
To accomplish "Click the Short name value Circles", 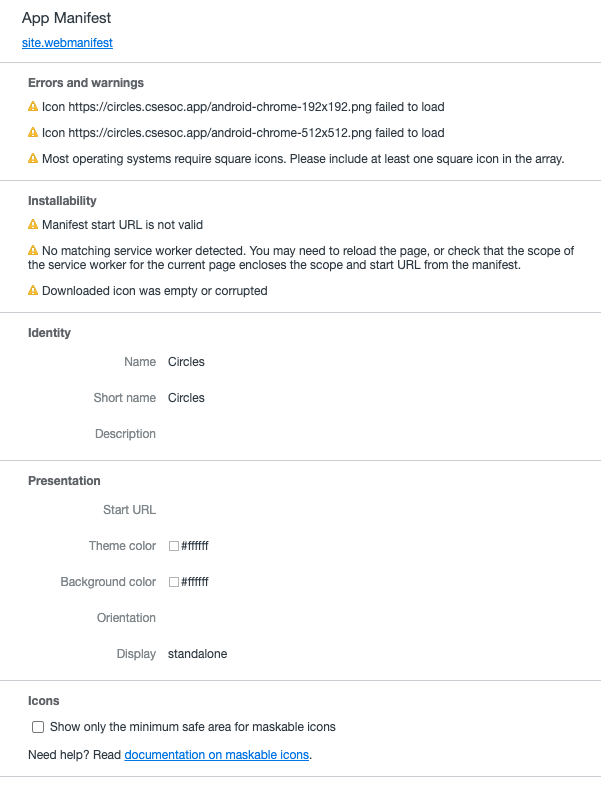I will pos(186,398).
